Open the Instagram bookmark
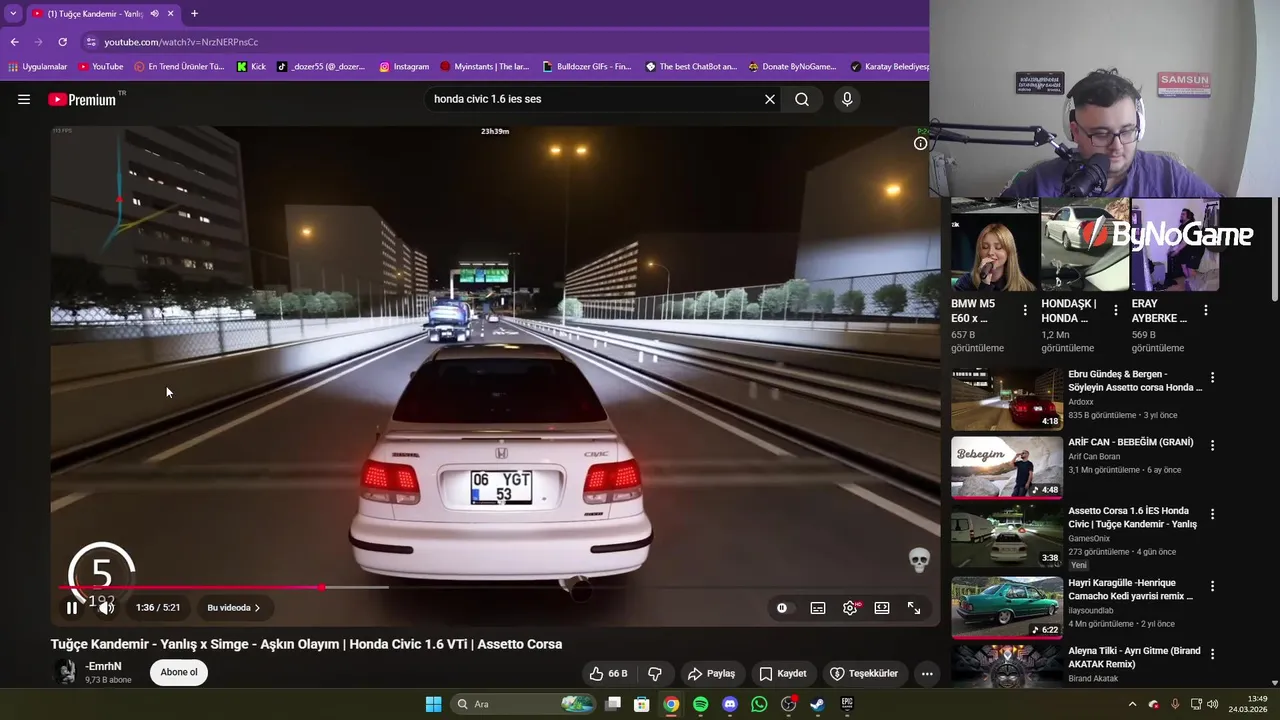The height and width of the screenshot is (720, 1280). tap(404, 67)
